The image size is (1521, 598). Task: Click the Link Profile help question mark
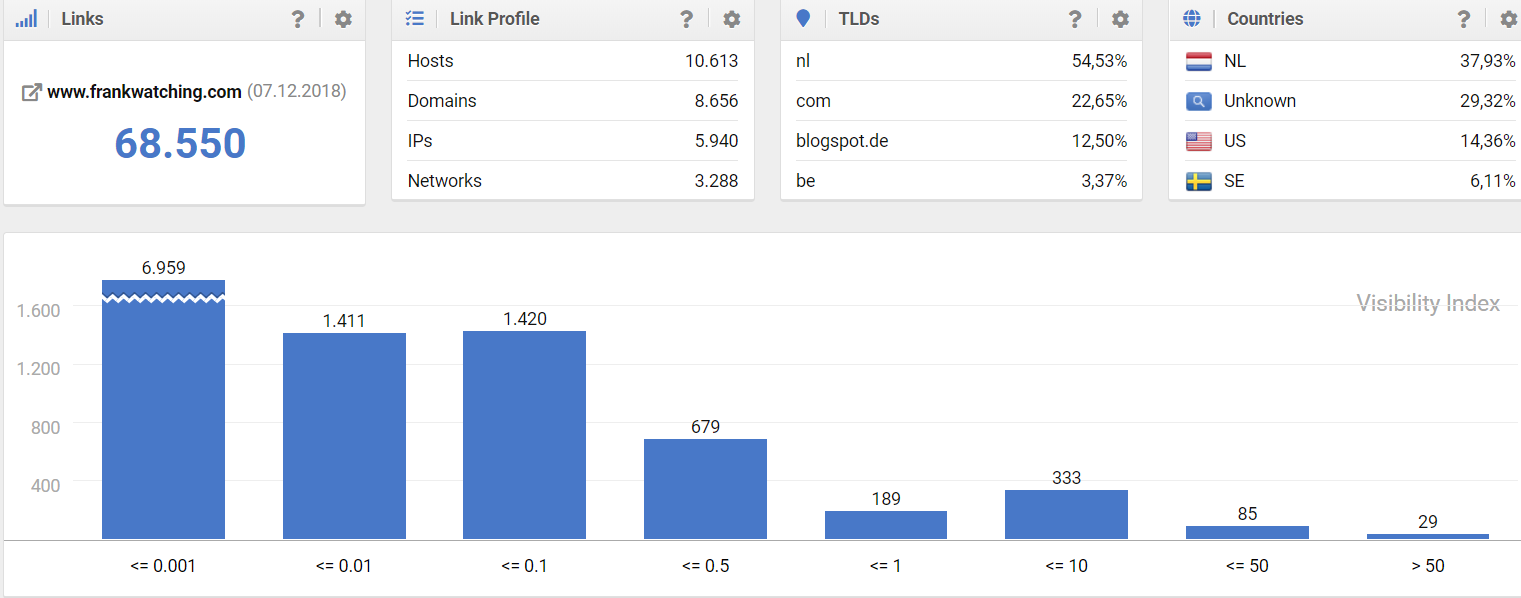coord(686,19)
